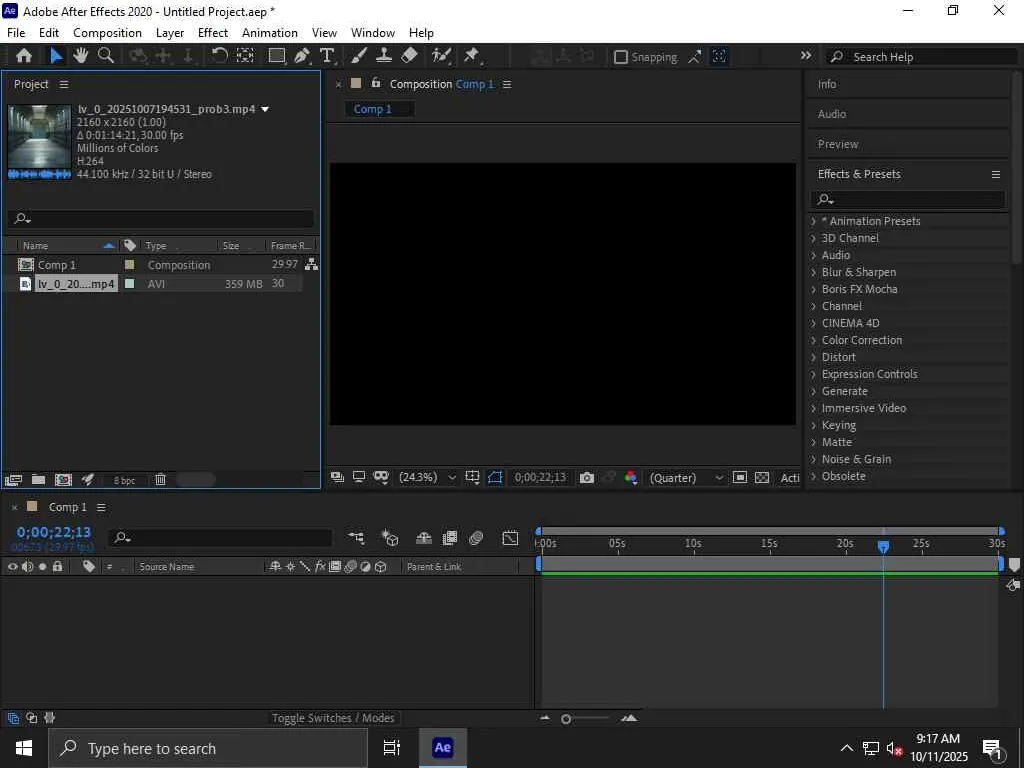Screen dimensions: 1024x768
Task: Open the Window menu
Action: [x=373, y=33]
